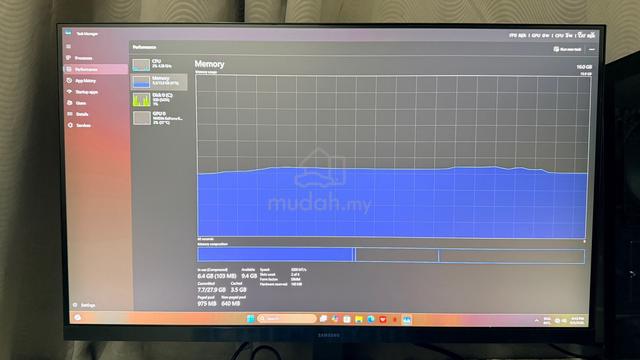640x360 pixels.
Task: Click the Settings gear icon in the bottom-left of Task Manager
Action: [x=75, y=305]
